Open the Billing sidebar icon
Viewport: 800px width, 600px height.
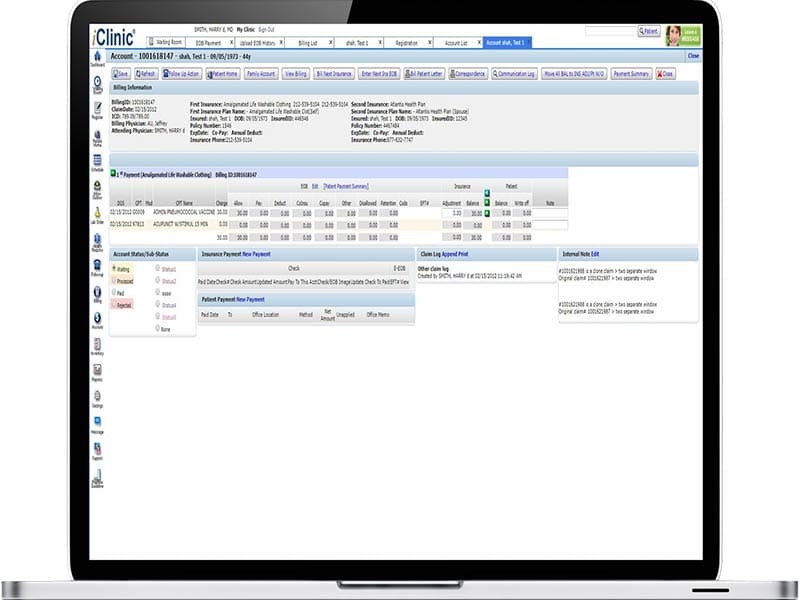[x=97, y=294]
